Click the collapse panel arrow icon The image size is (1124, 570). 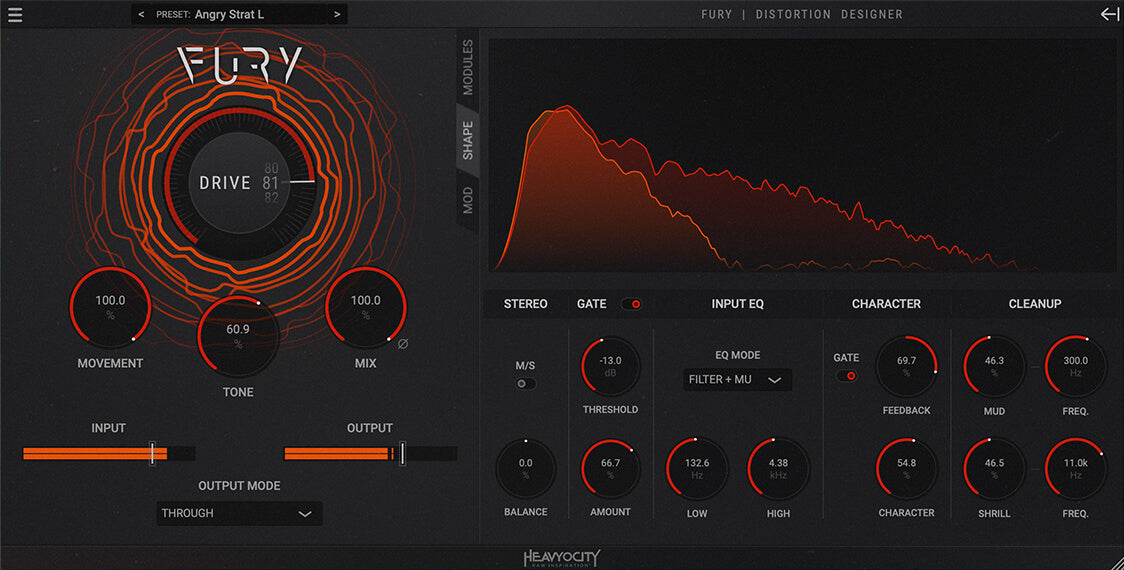point(1109,14)
